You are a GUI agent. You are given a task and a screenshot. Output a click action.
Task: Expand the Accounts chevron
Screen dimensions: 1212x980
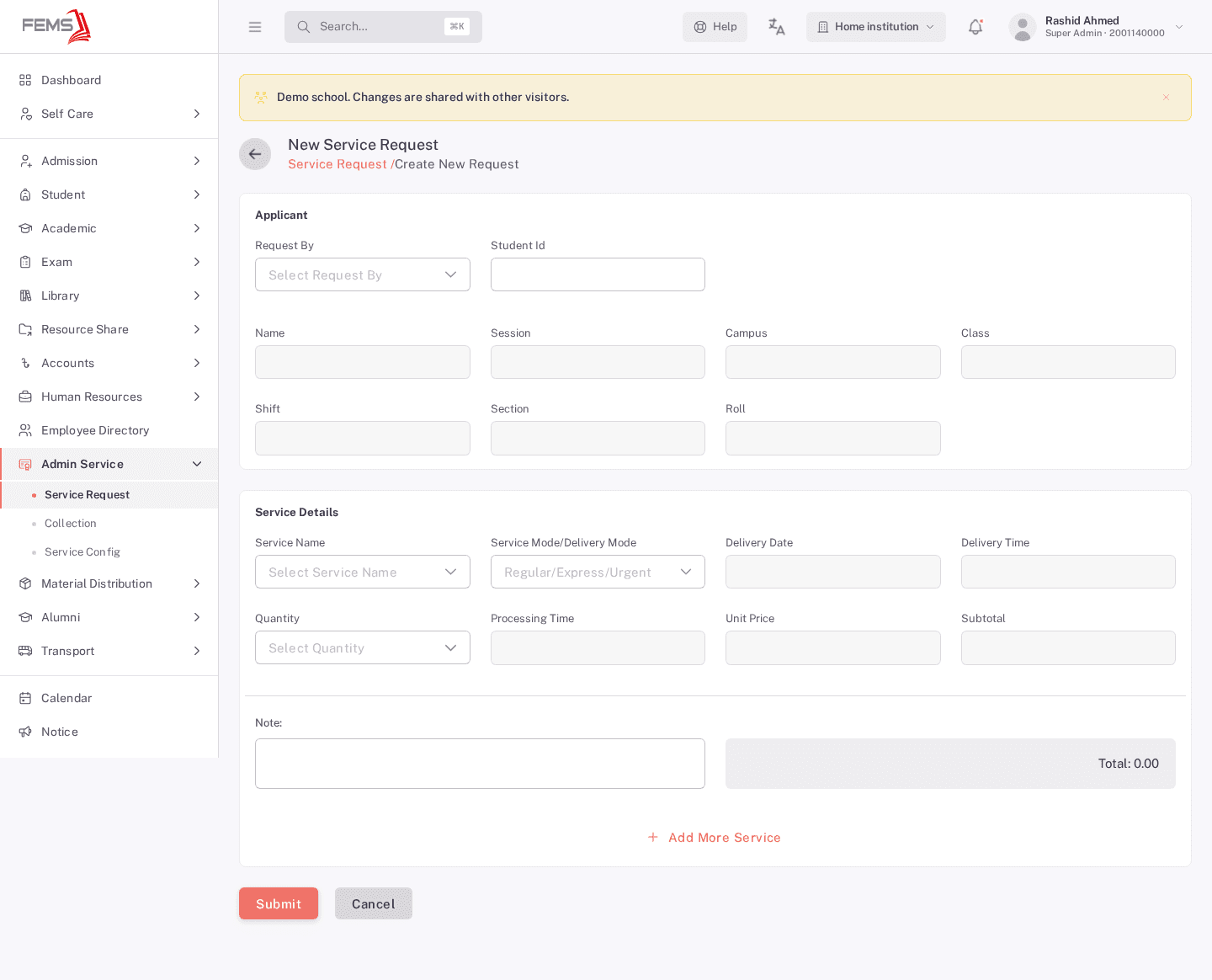click(x=197, y=363)
